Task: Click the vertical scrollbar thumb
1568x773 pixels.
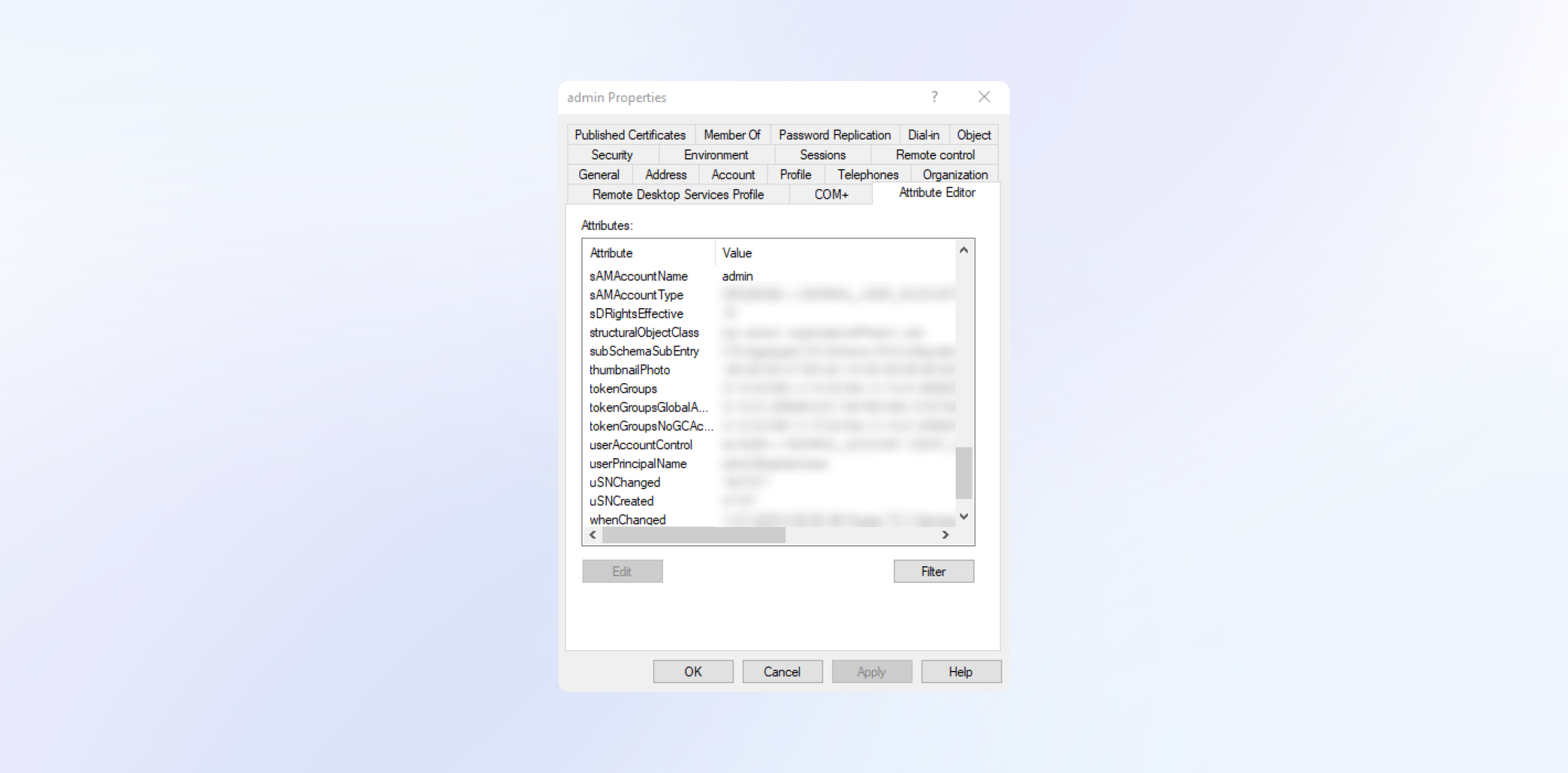Action: tap(964, 472)
